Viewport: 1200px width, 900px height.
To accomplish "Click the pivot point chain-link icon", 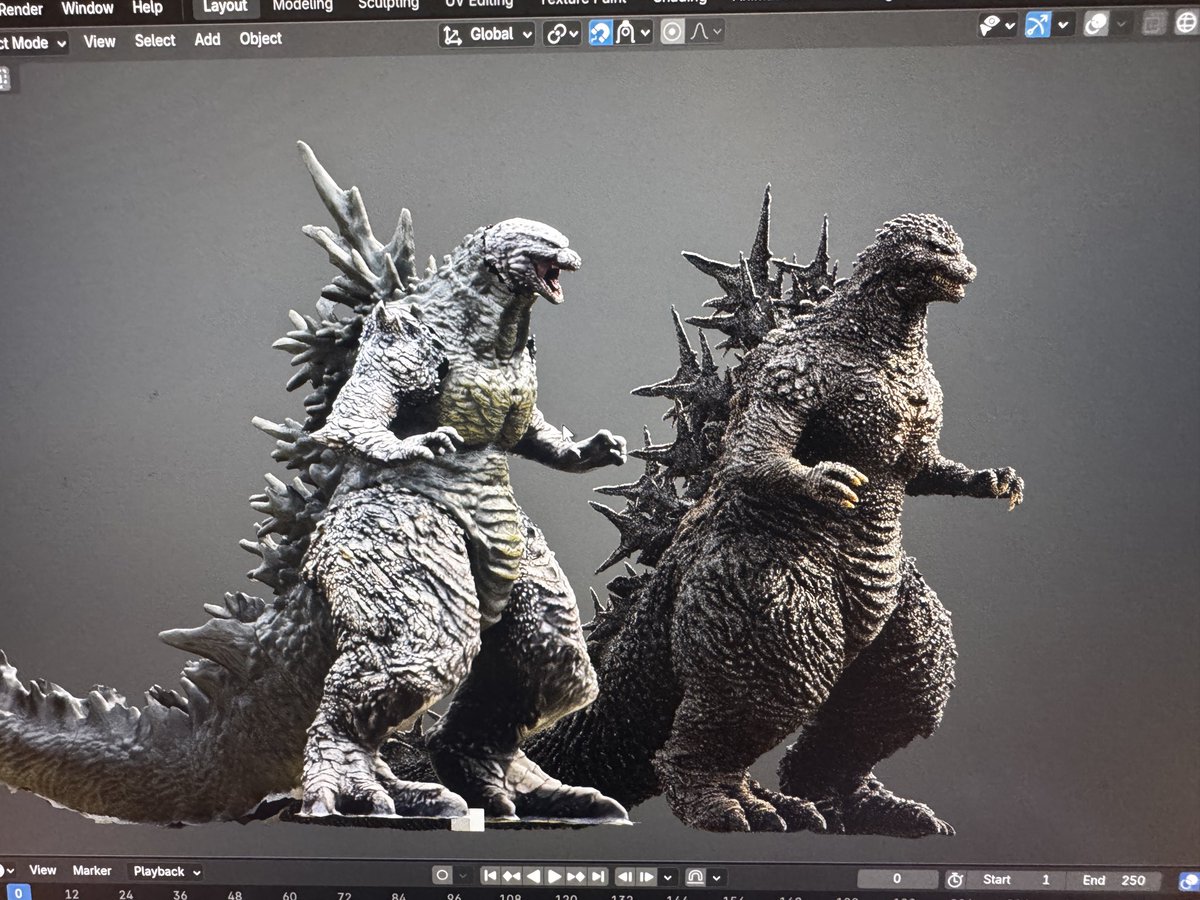I will click(x=556, y=33).
